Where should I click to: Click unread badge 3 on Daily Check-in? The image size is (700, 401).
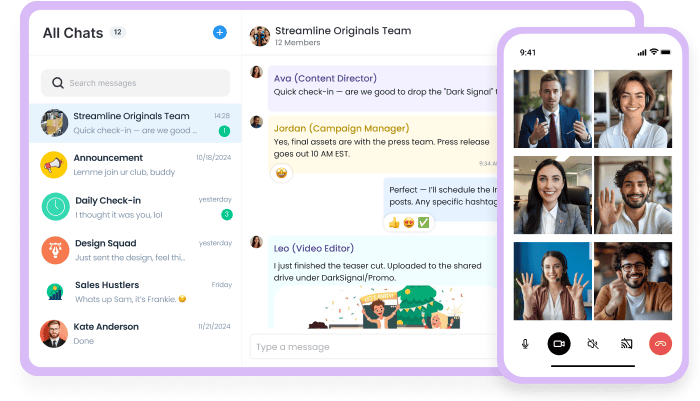227,215
